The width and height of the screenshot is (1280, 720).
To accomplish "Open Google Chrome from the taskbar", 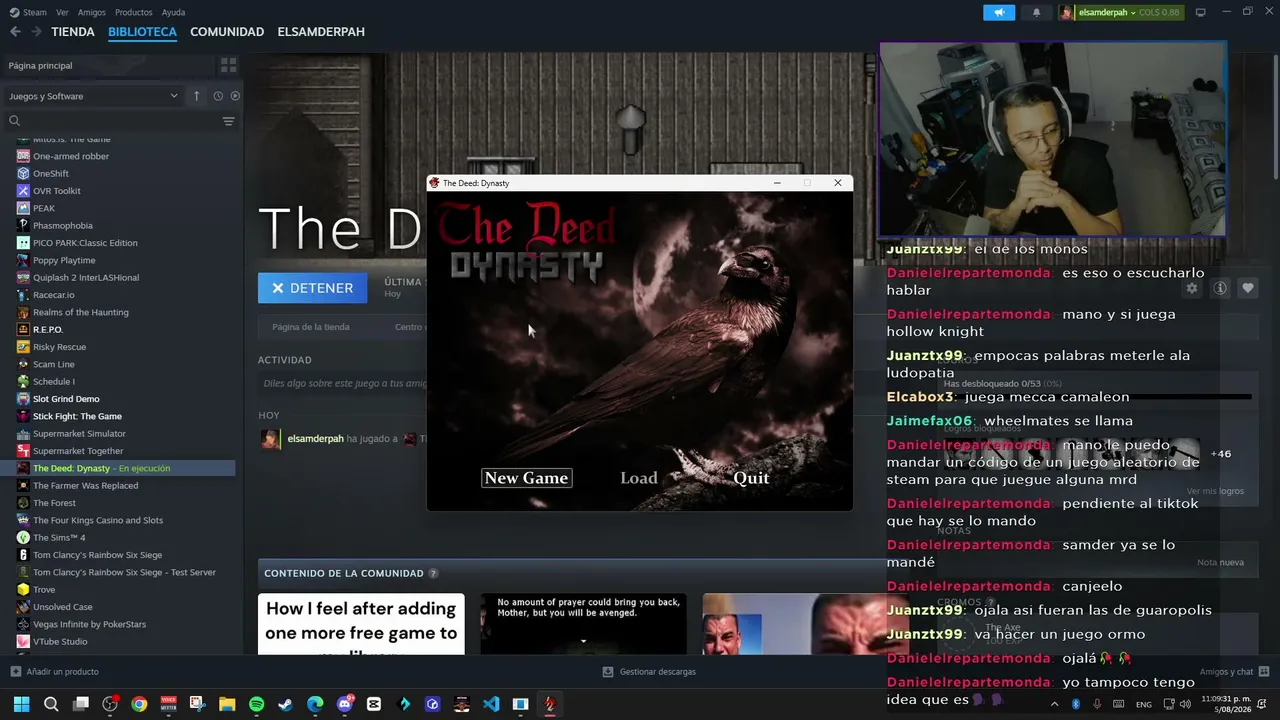I will [x=139, y=704].
